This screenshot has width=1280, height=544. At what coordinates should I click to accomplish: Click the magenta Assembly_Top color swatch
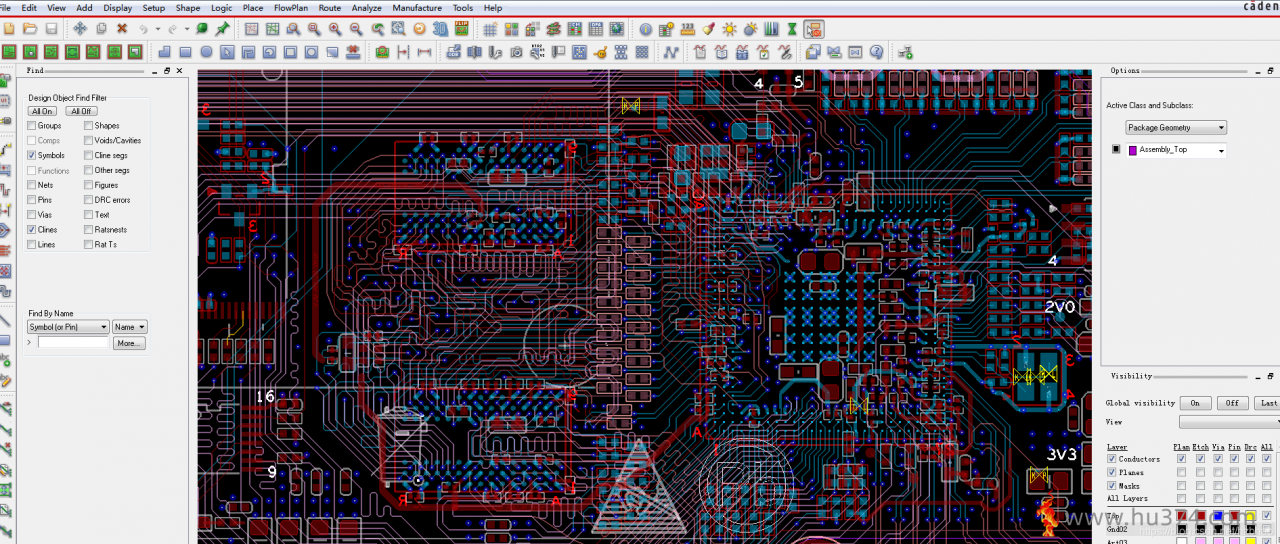[x=1133, y=150]
